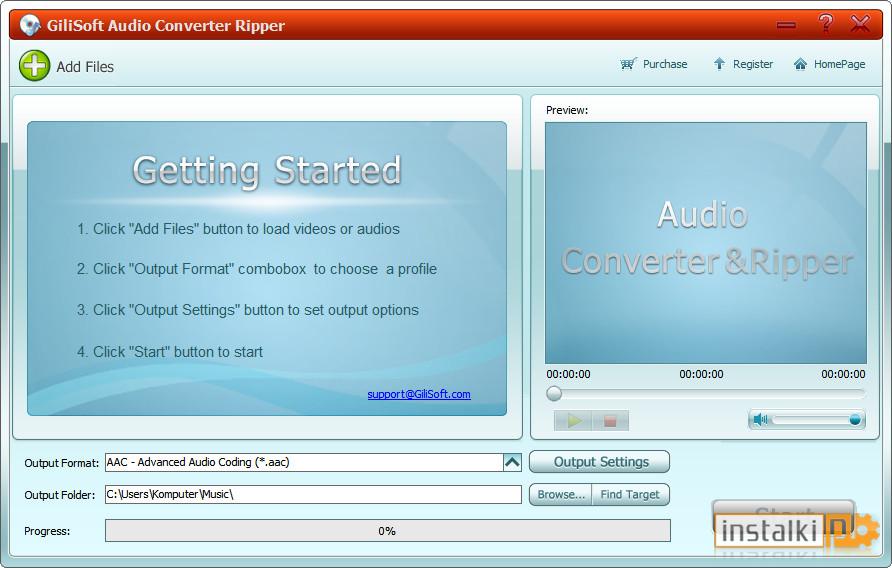Click the help question mark icon
Screen dimensions: 892x568
pyautogui.click(x=825, y=23)
